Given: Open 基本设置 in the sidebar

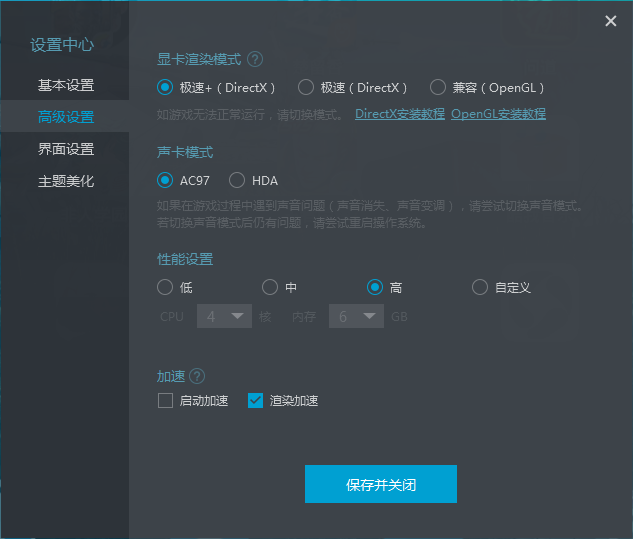Looking at the screenshot, I should (x=66, y=85).
